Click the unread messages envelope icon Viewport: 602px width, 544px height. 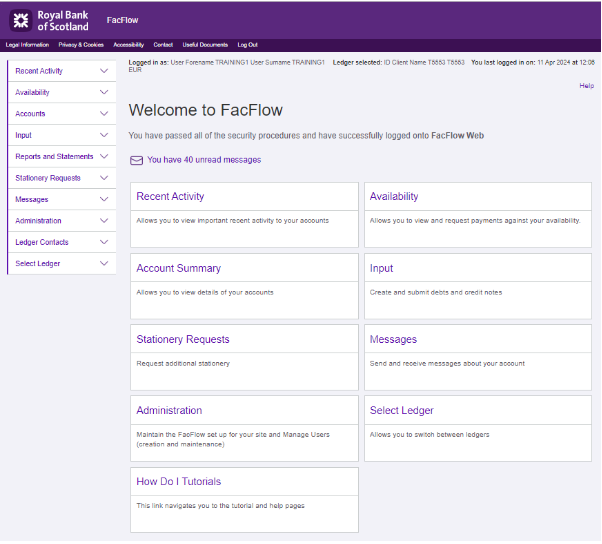tap(136, 160)
